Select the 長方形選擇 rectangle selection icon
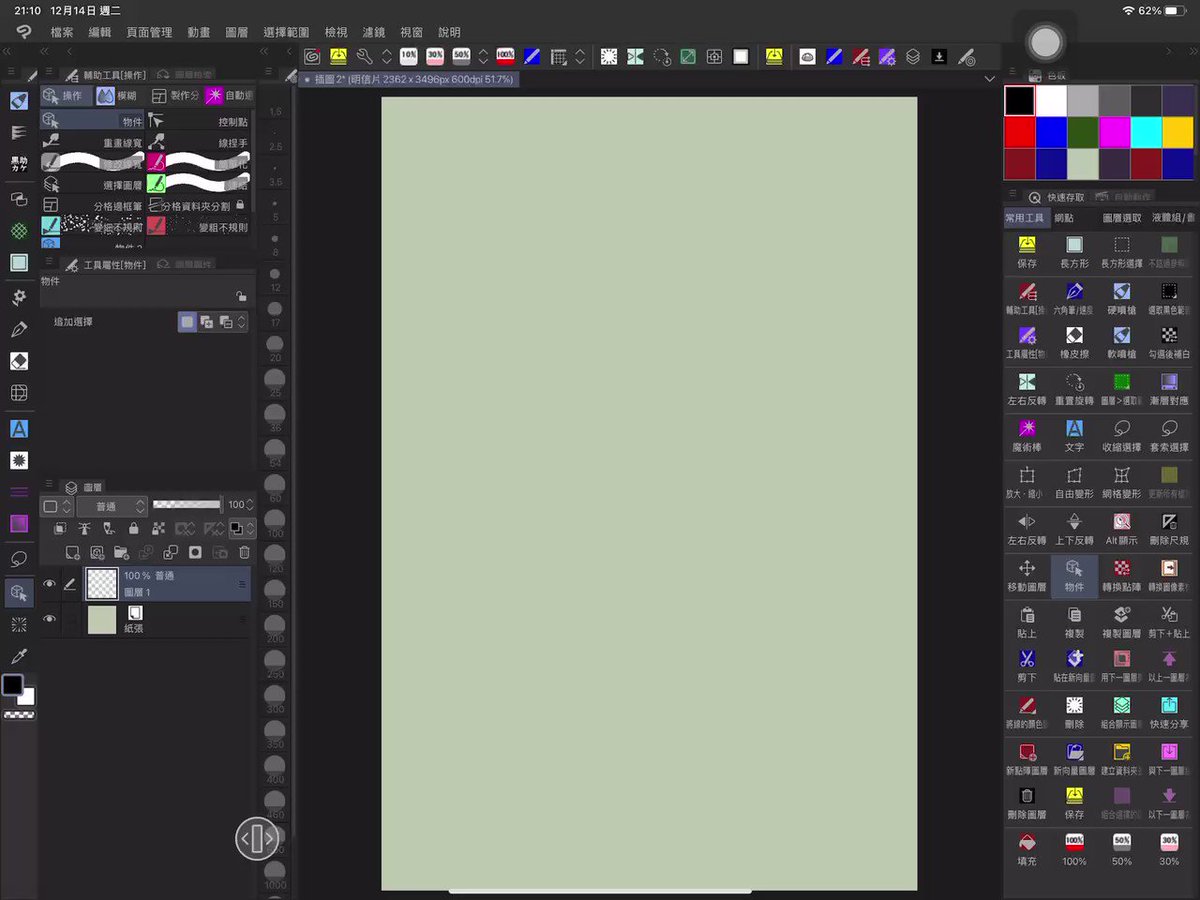 click(x=1122, y=245)
